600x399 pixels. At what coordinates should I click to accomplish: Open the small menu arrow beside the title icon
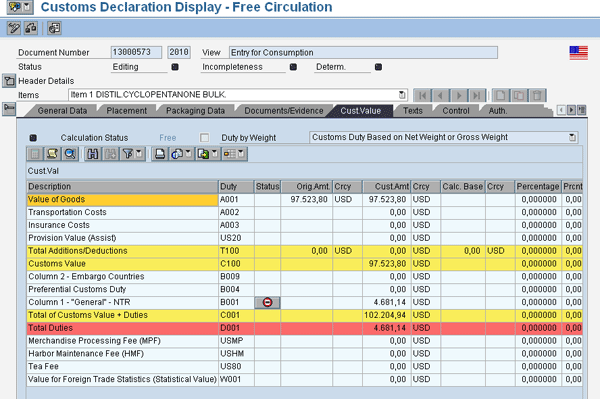point(28,7)
